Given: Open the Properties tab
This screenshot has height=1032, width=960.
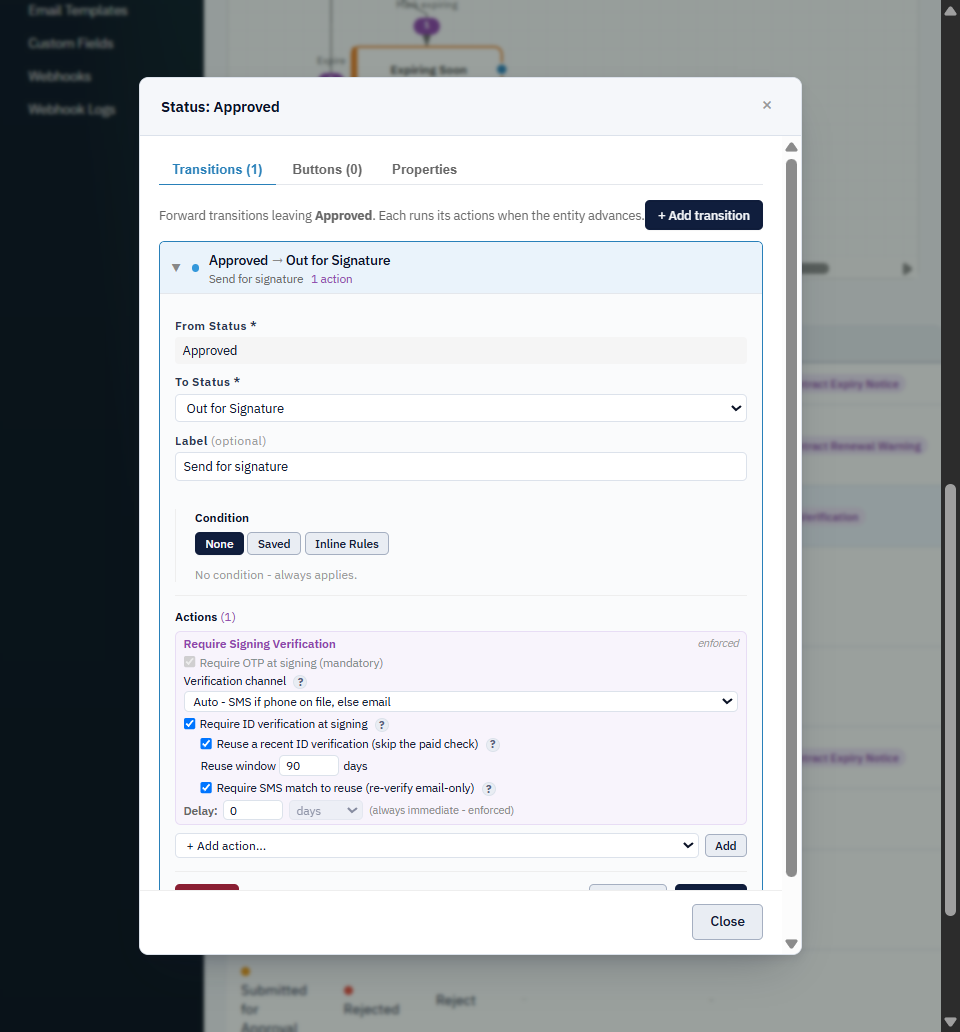Looking at the screenshot, I should pos(424,169).
